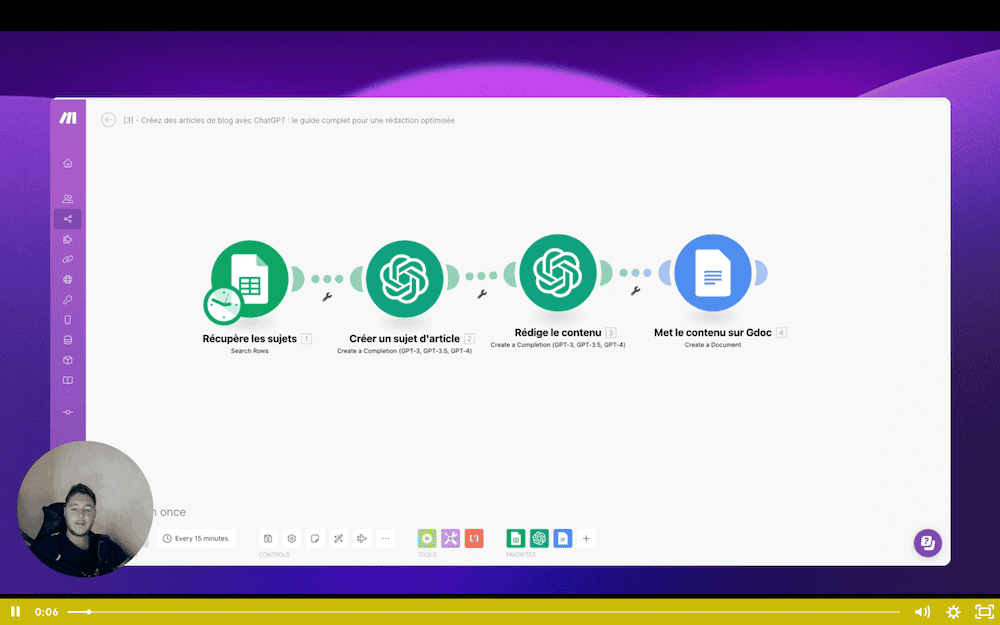Open the Google Docs 'Met le contenu sur Gdoc' module
Screen dimensions: 1000x625
click(x=712, y=273)
